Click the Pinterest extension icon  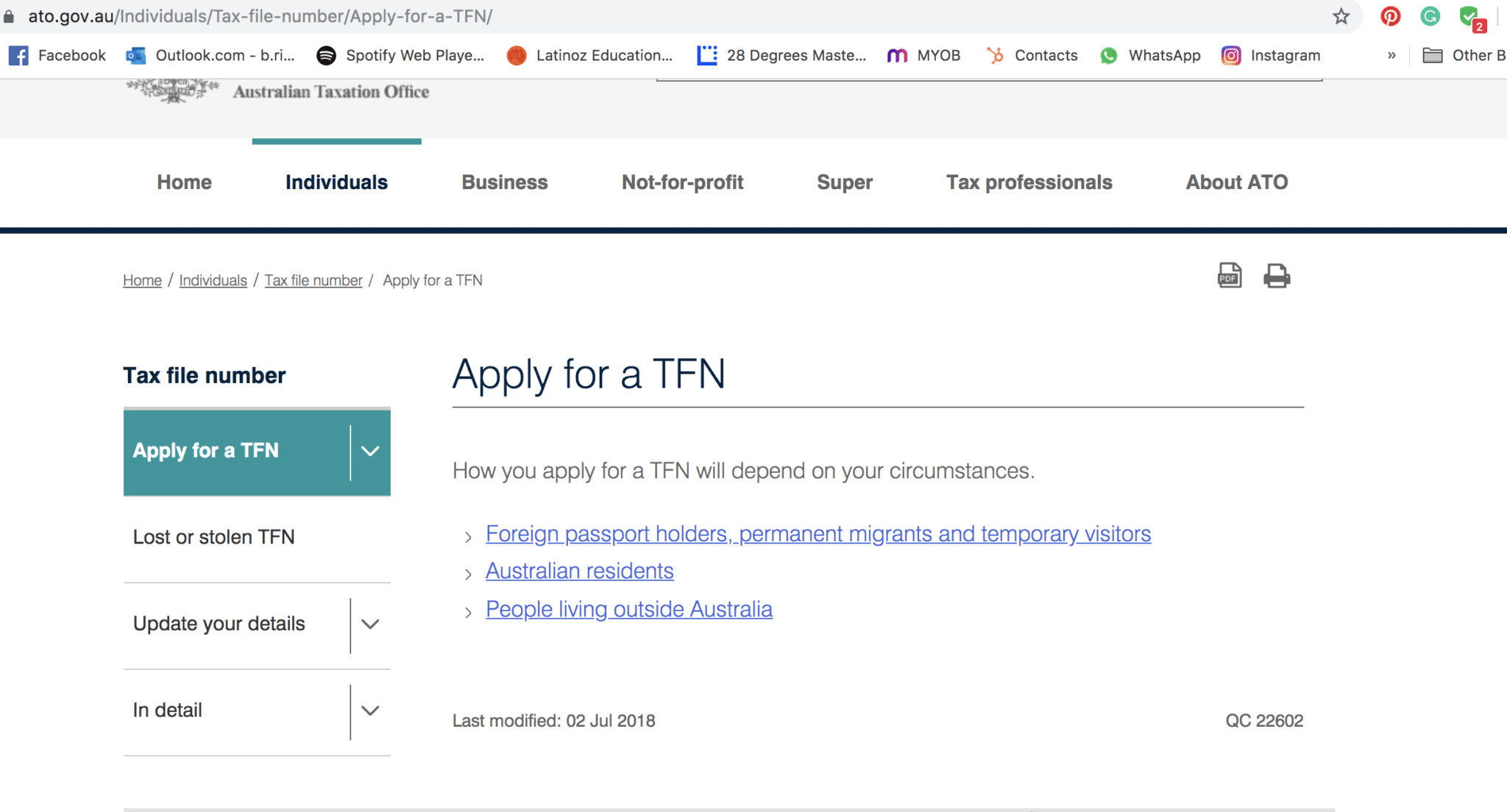click(x=1391, y=16)
